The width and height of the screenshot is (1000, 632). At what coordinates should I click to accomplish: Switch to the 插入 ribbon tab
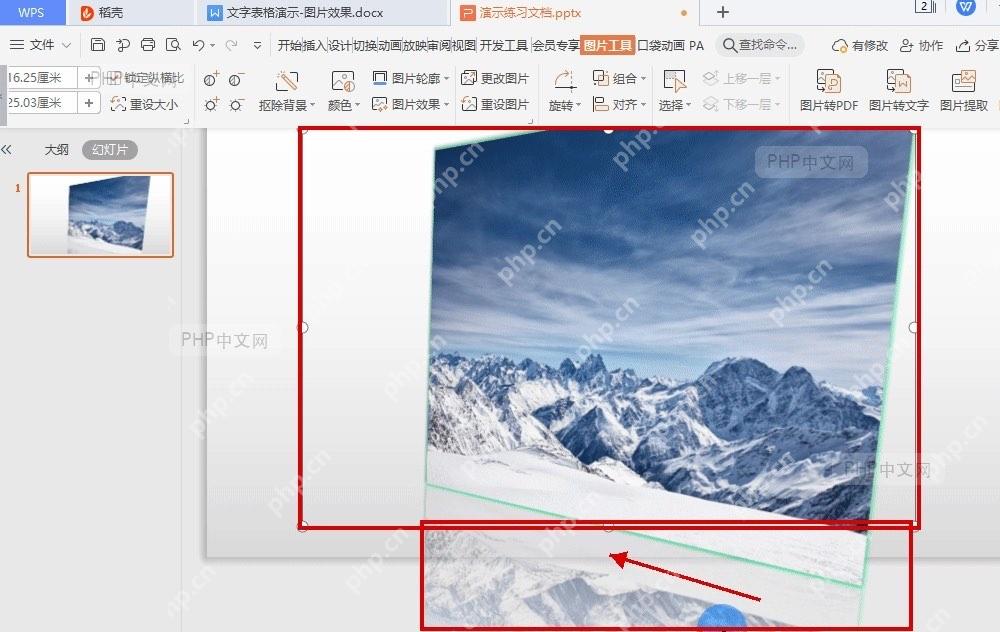[x=314, y=45]
